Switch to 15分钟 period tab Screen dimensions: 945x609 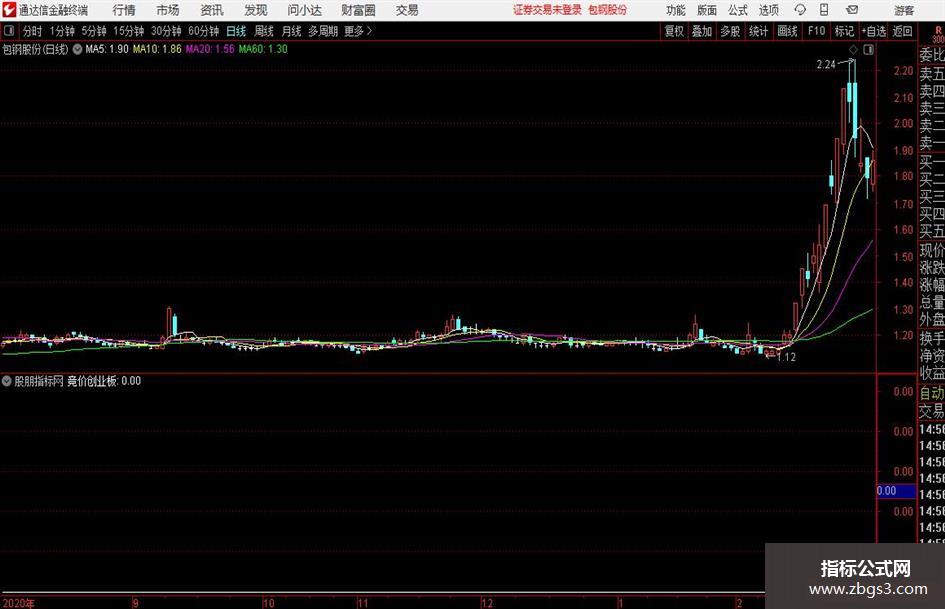click(129, 31)
